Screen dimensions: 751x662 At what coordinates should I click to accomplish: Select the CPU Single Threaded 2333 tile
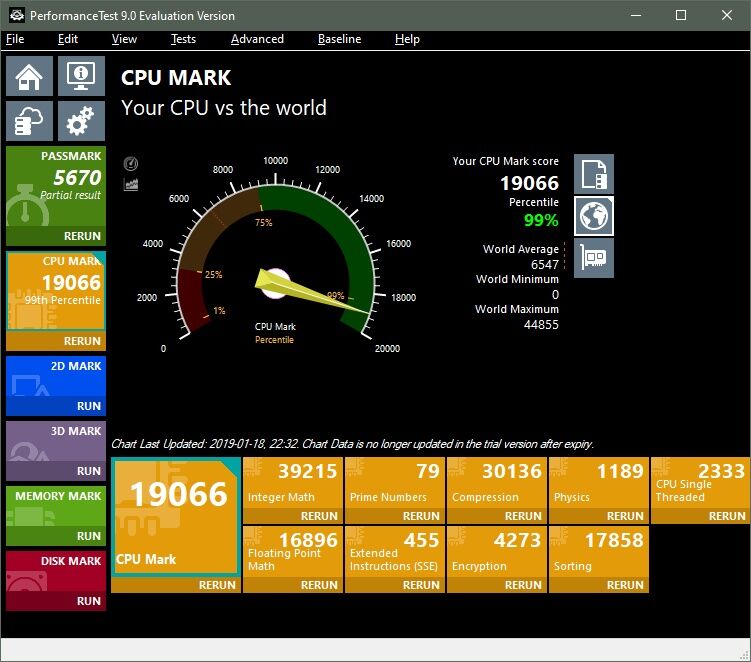point(701,483)
